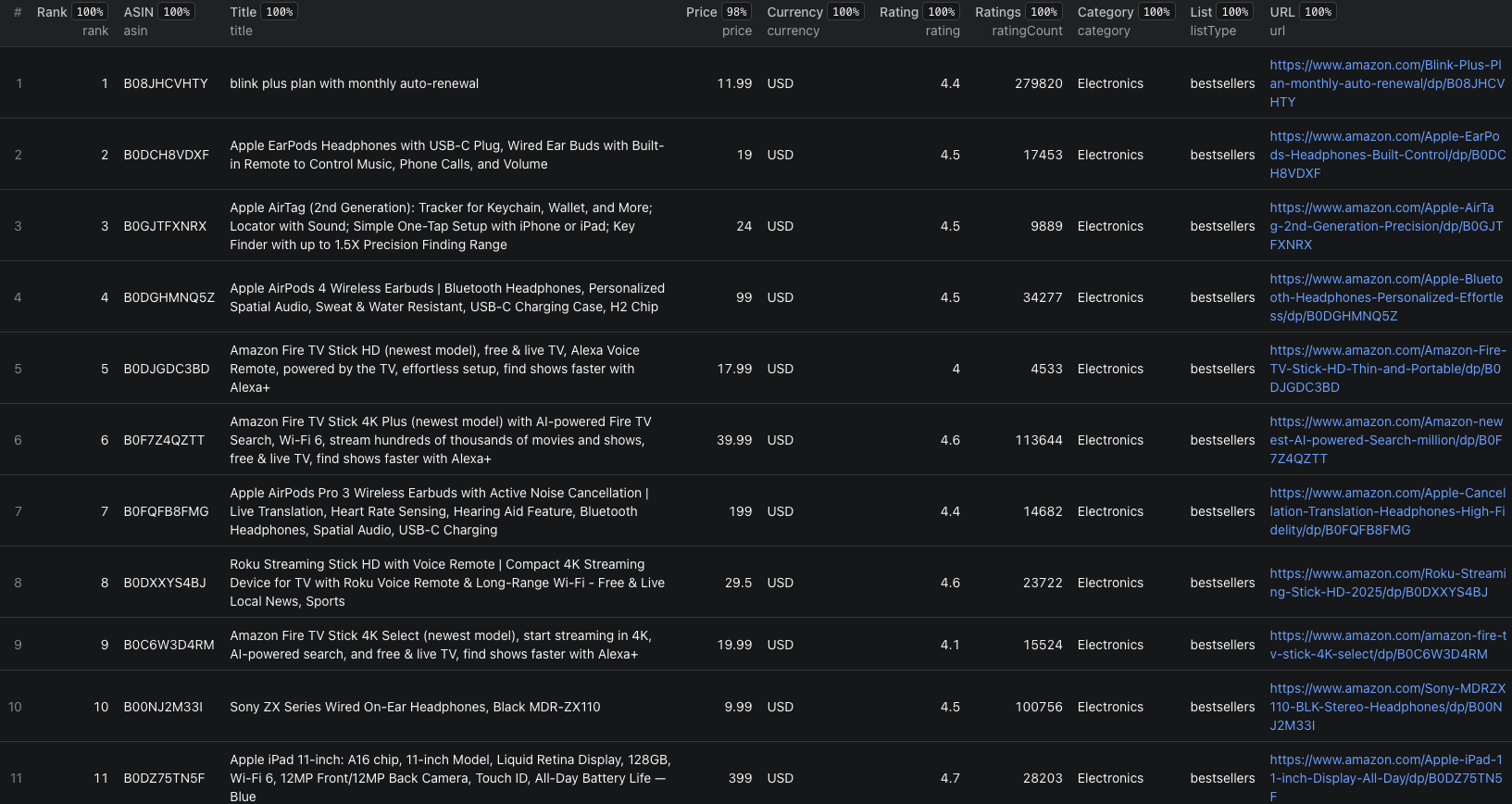Viewport: 1512px width, 804px height.
Task: Open the Apple-AirTag-2nd-Generation Amazon link
Action: 1387,226
